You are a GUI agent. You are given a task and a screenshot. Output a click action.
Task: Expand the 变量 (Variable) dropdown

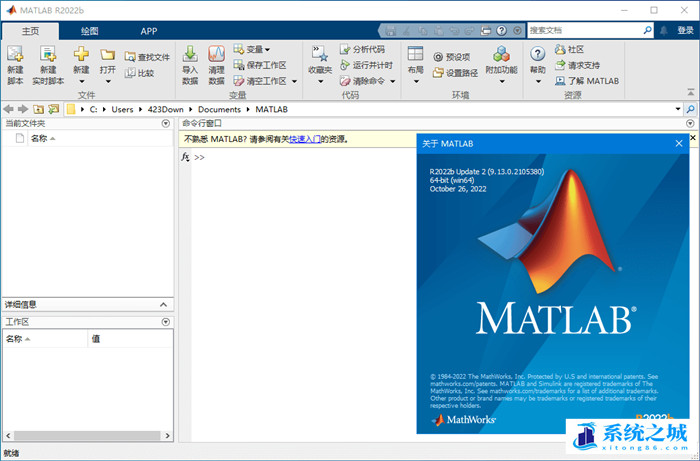[253, 49]
